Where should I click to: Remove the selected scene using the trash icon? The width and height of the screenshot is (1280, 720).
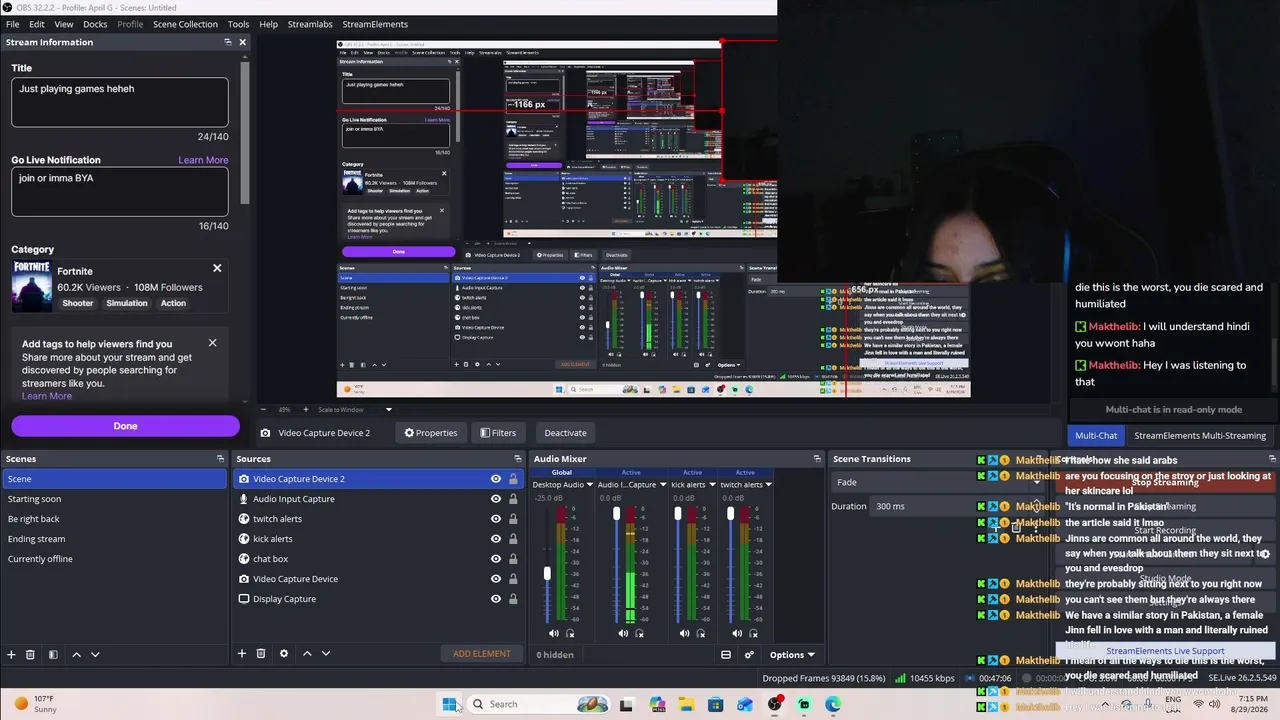30,654
